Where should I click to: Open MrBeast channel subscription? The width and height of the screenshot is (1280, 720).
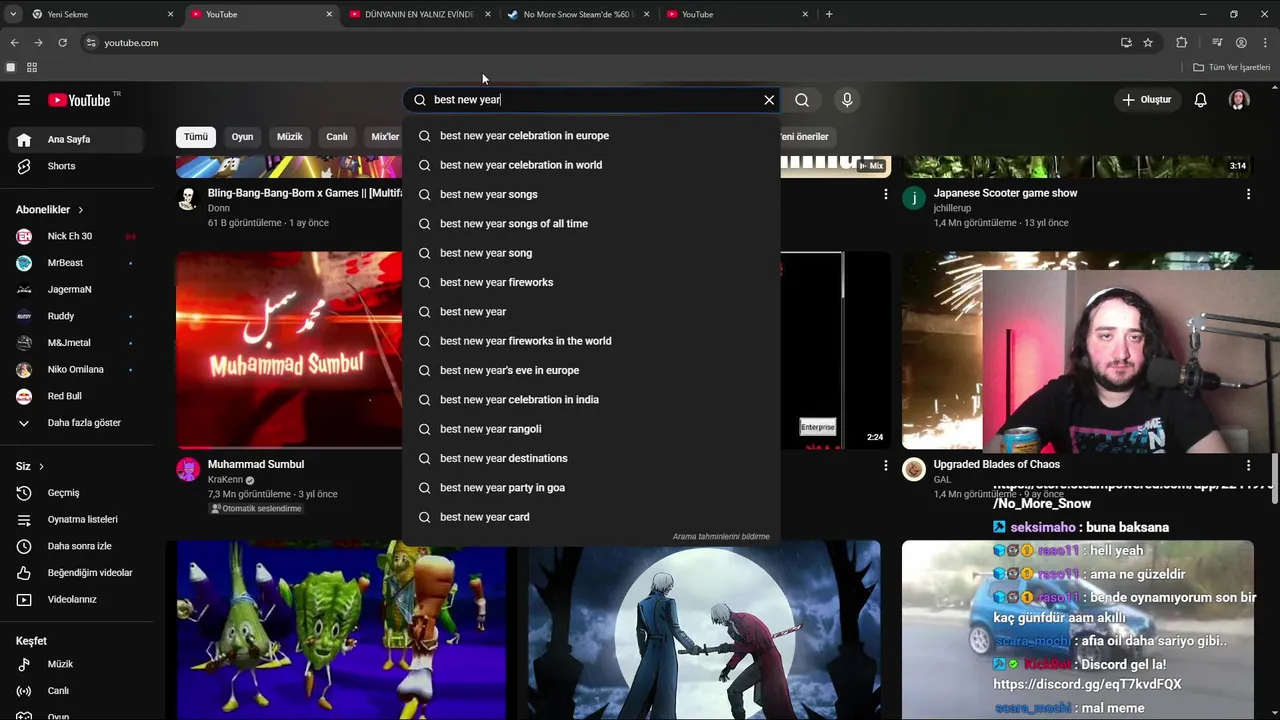(78, 263)
